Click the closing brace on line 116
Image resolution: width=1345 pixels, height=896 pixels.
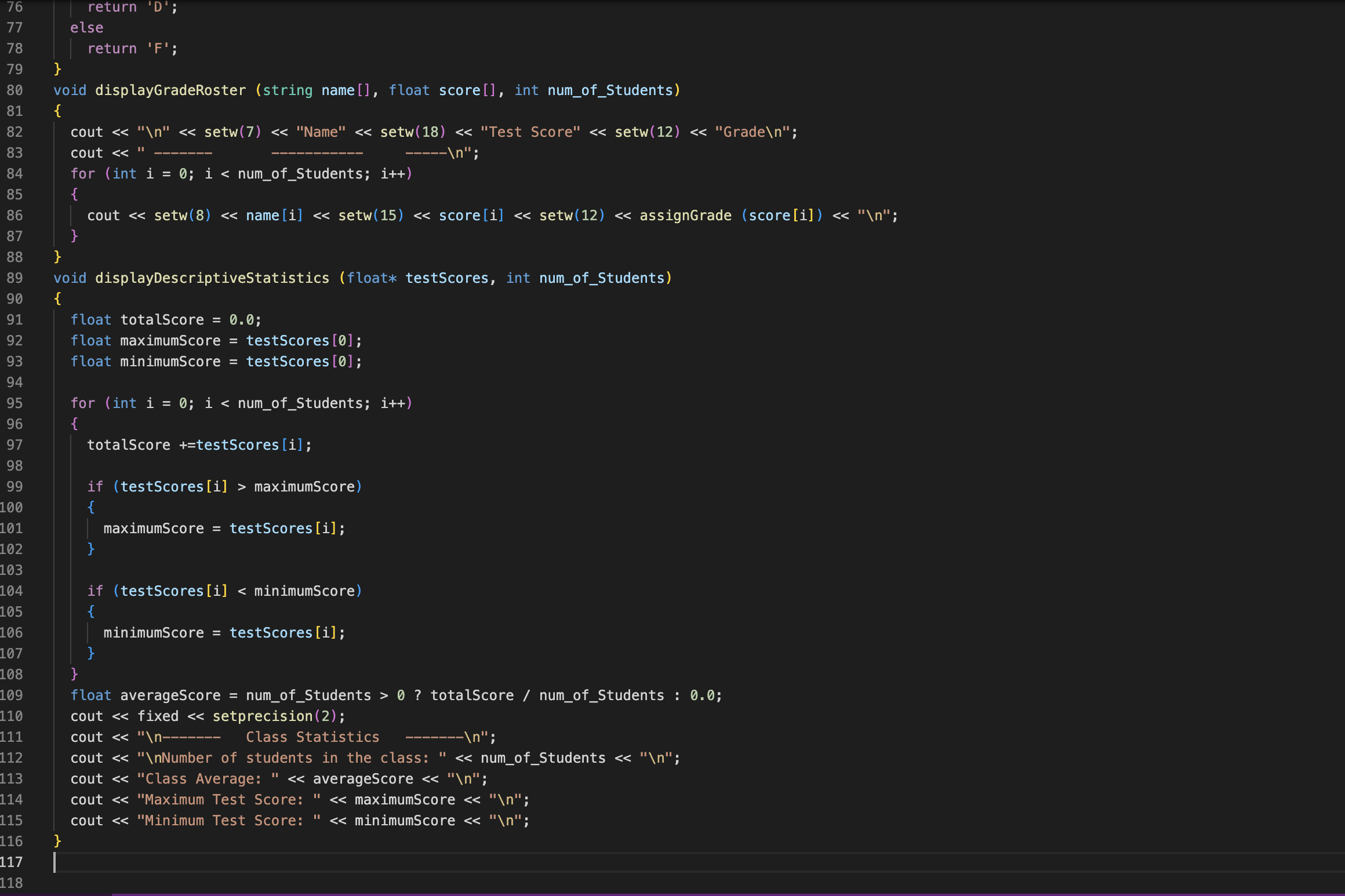coord(57,842)
